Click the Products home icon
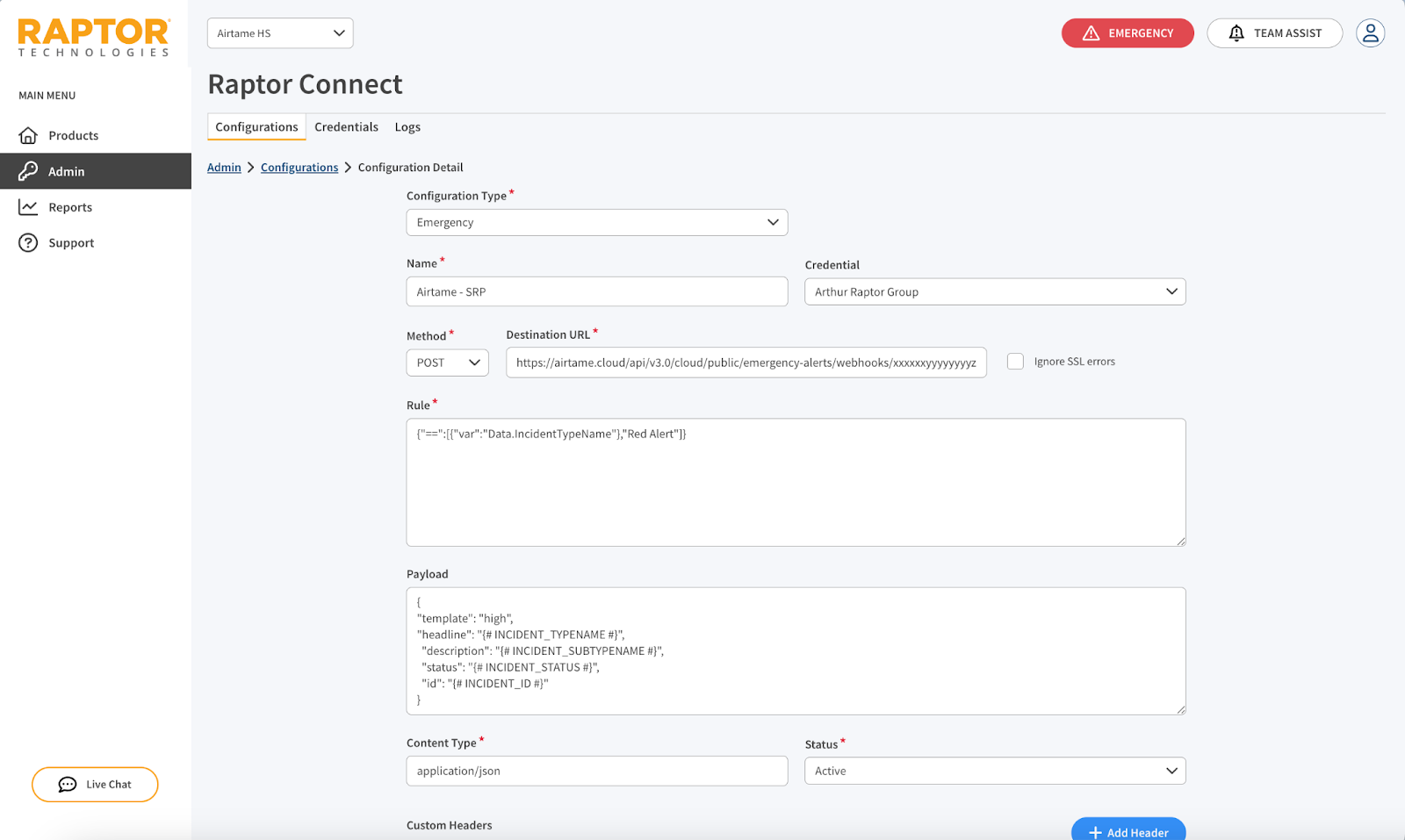Image resolution: width=1405 pixels, height=840 pixels. (28, 135)
